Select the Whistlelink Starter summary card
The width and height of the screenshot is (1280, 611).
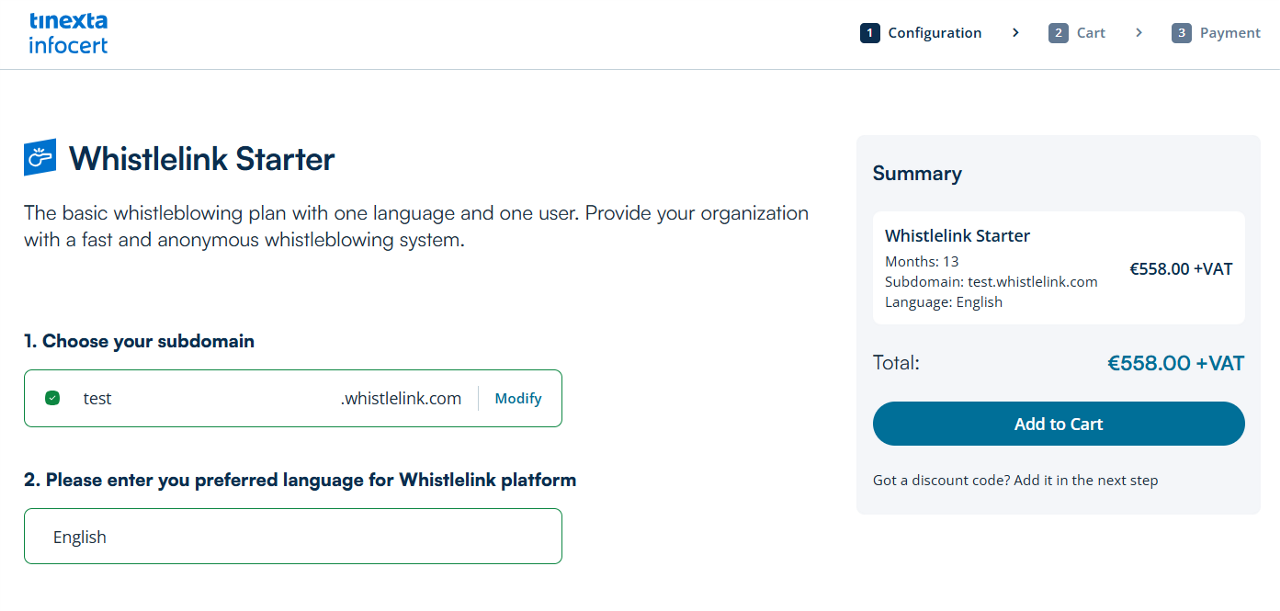pyautogui.click(x=1058, y=268)
